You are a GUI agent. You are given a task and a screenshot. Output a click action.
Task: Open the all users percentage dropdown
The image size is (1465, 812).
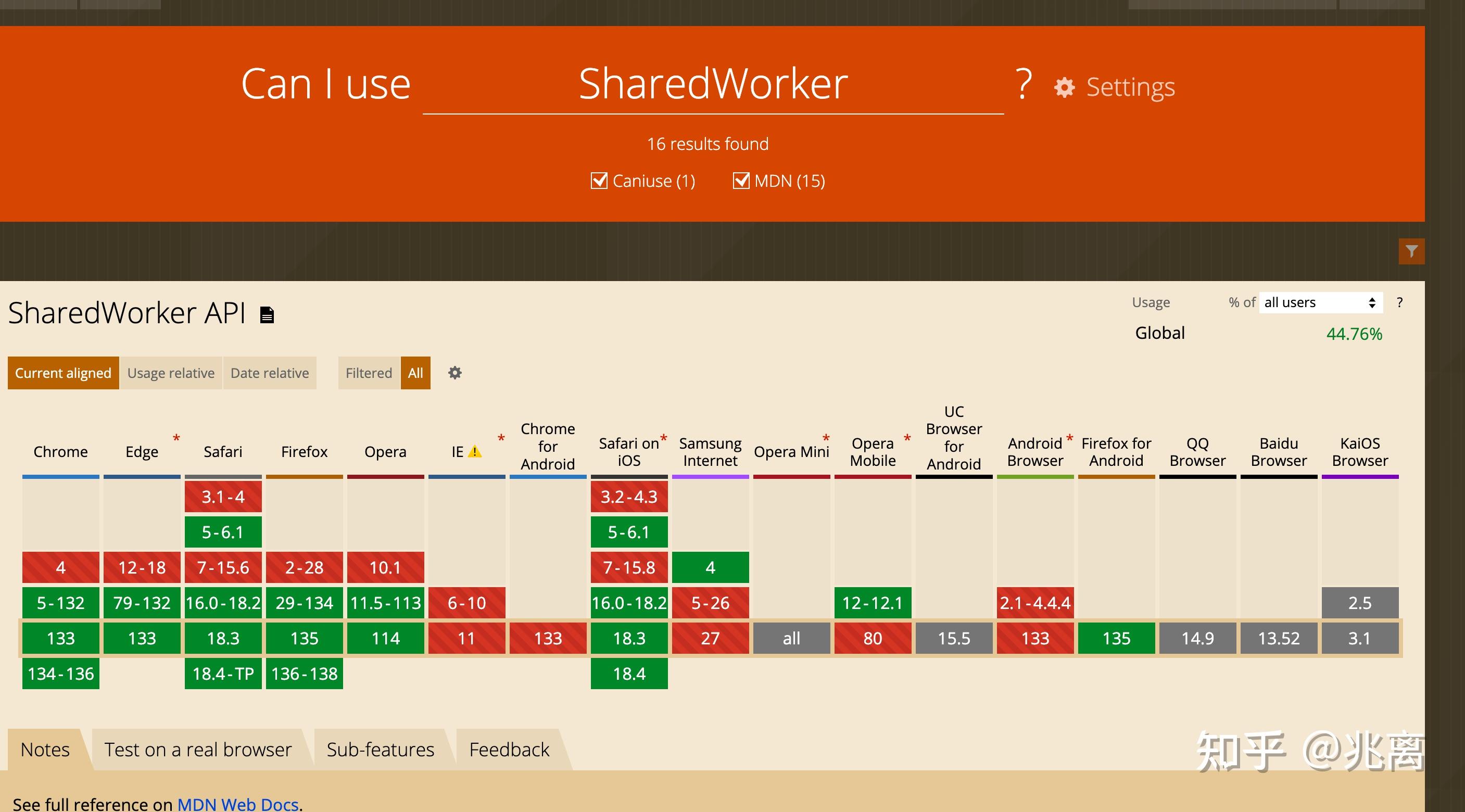1319,302
